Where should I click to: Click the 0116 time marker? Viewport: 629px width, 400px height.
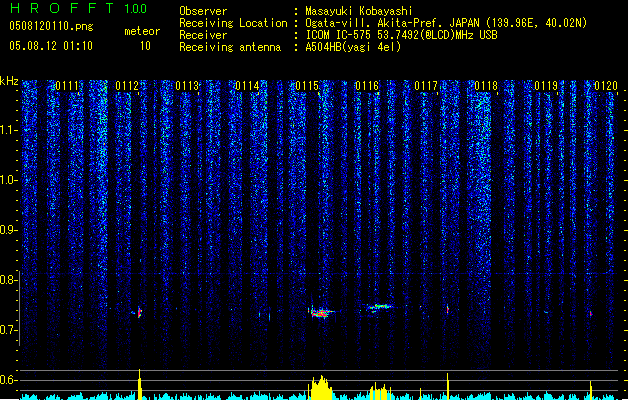(x=367, y=86)
